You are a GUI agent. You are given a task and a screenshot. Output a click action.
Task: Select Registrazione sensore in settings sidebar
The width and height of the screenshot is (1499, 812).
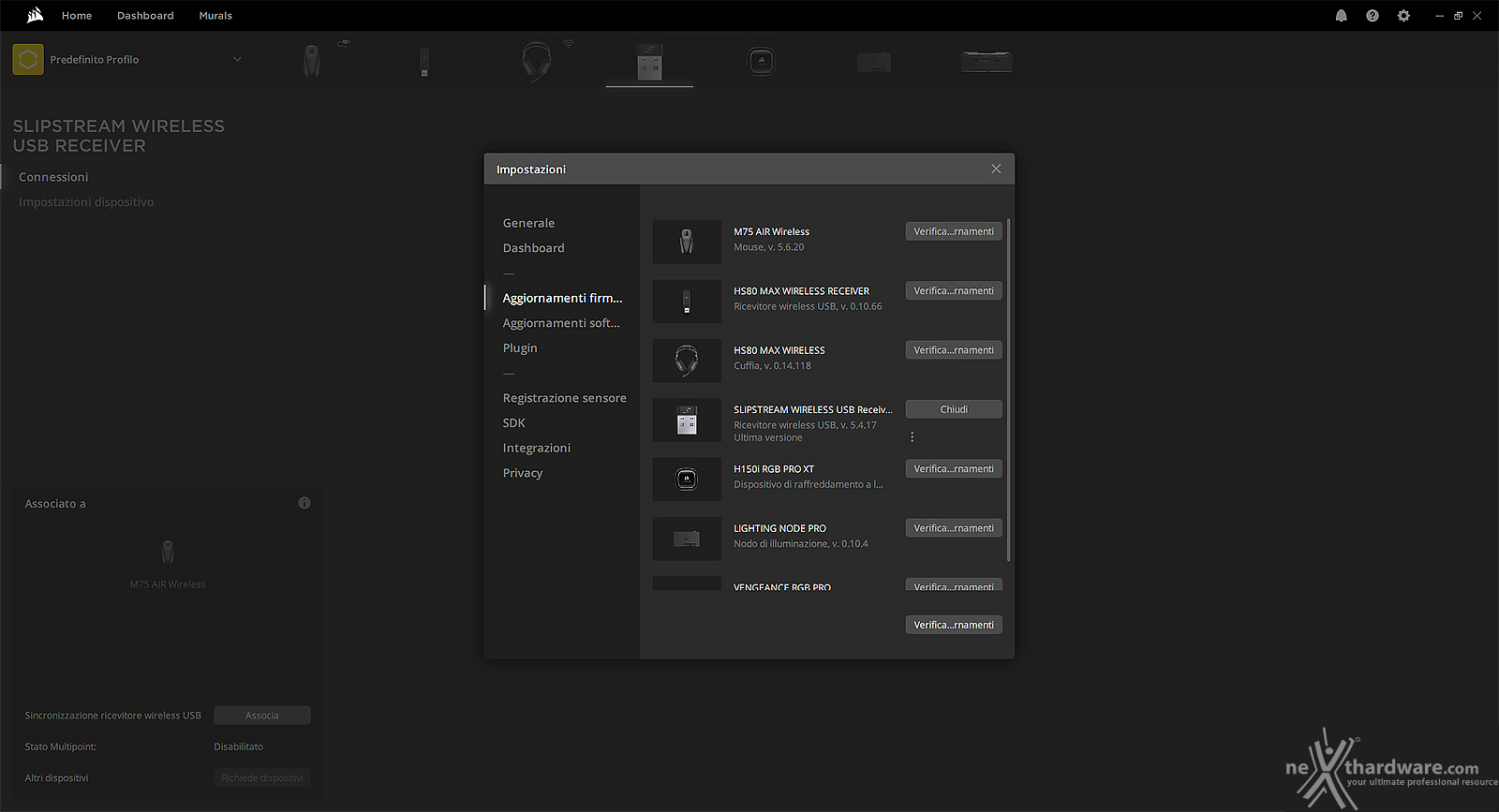coord(564,398)
